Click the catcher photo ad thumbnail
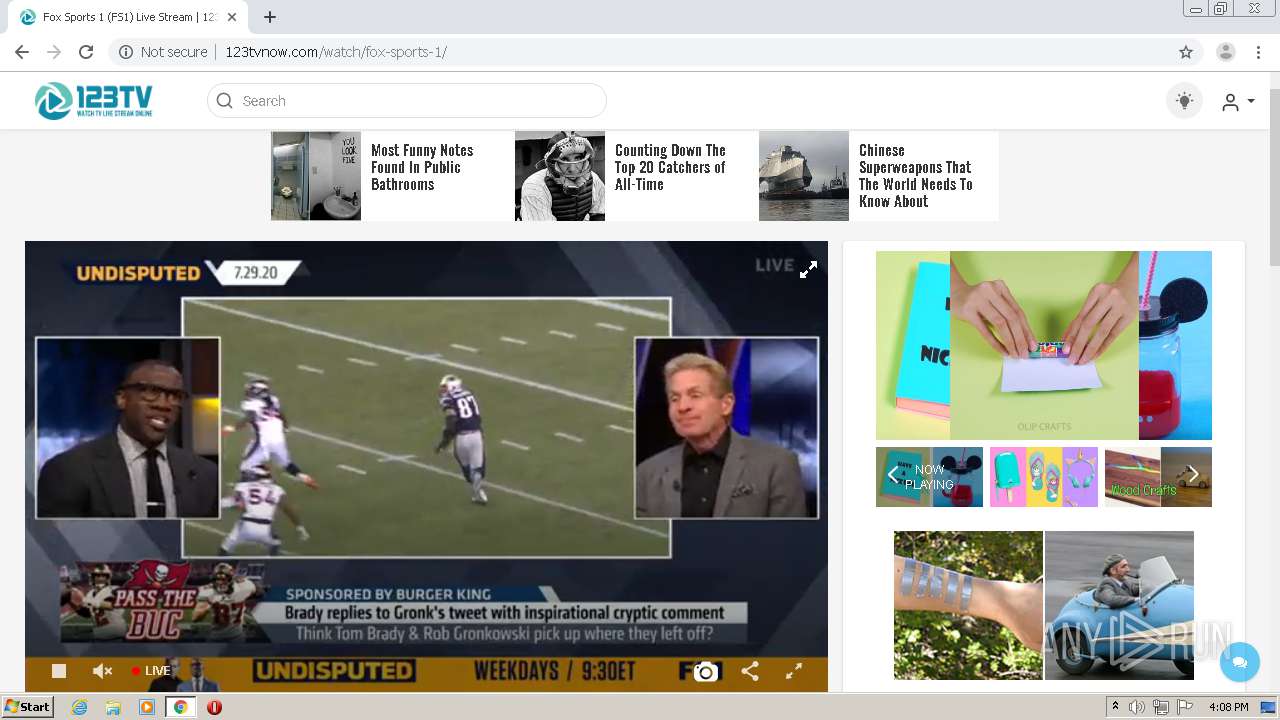1280x720 pixels. point(560,176)
